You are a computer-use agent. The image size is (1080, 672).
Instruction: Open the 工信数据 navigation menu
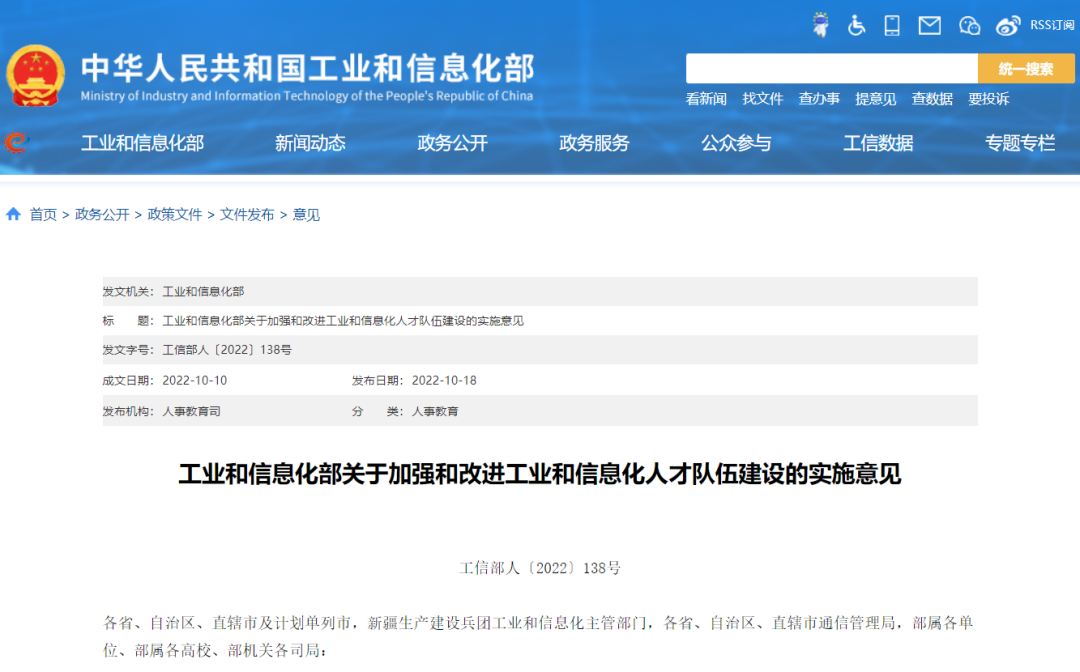[878, 143]
